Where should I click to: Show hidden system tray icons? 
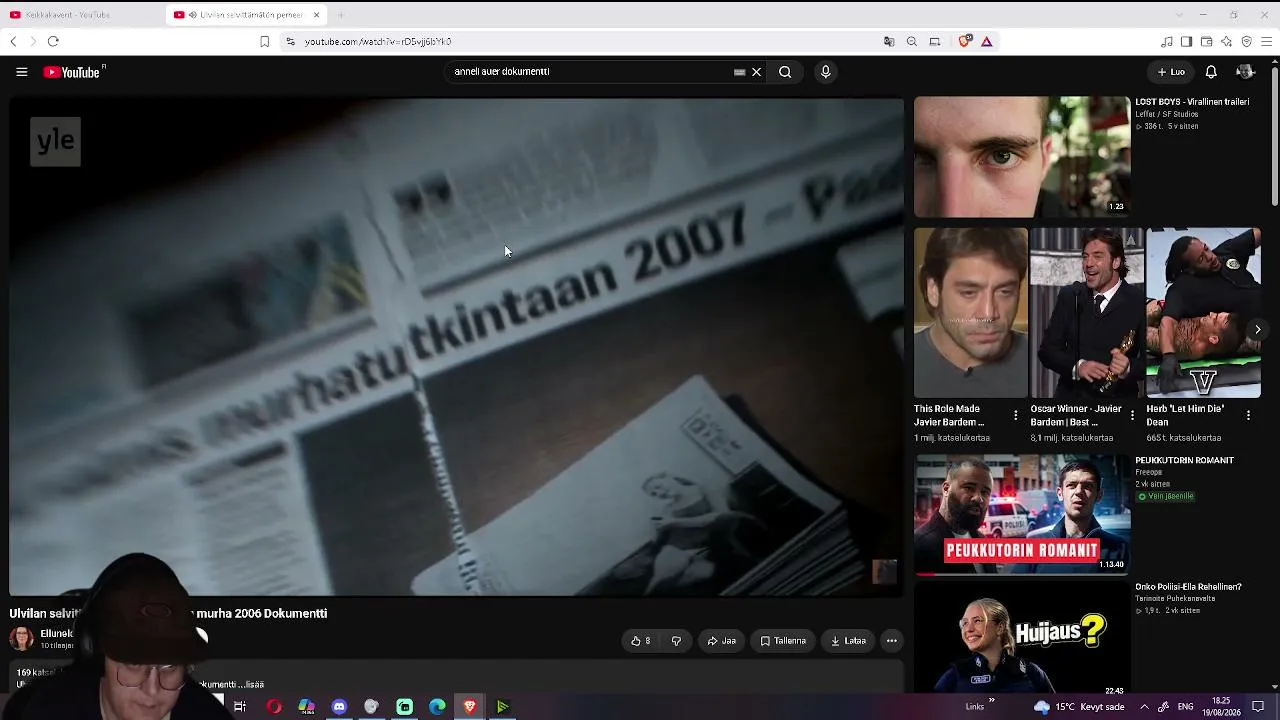(1144, 707)
